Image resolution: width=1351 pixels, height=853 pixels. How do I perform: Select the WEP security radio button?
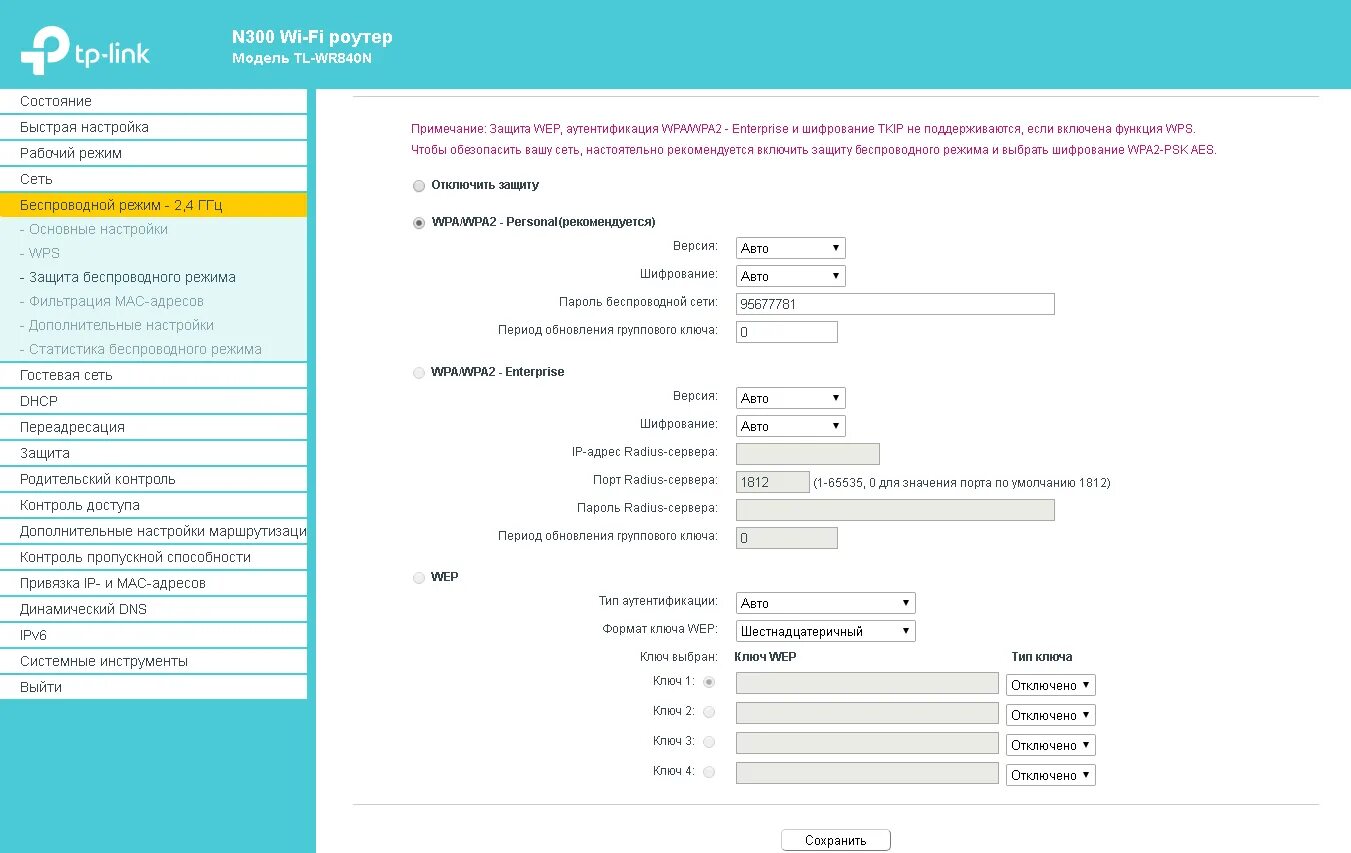coord(418,578)
